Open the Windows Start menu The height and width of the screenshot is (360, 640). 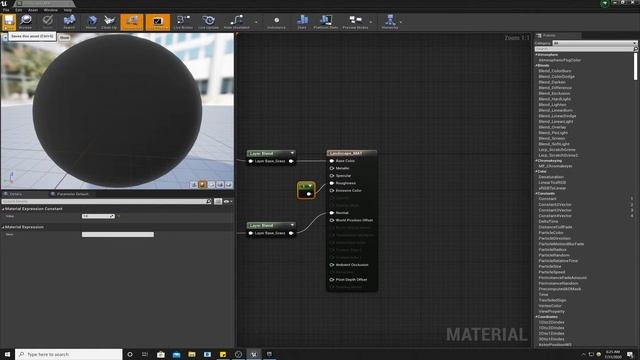pyautogui.click(x=7, y=354)
